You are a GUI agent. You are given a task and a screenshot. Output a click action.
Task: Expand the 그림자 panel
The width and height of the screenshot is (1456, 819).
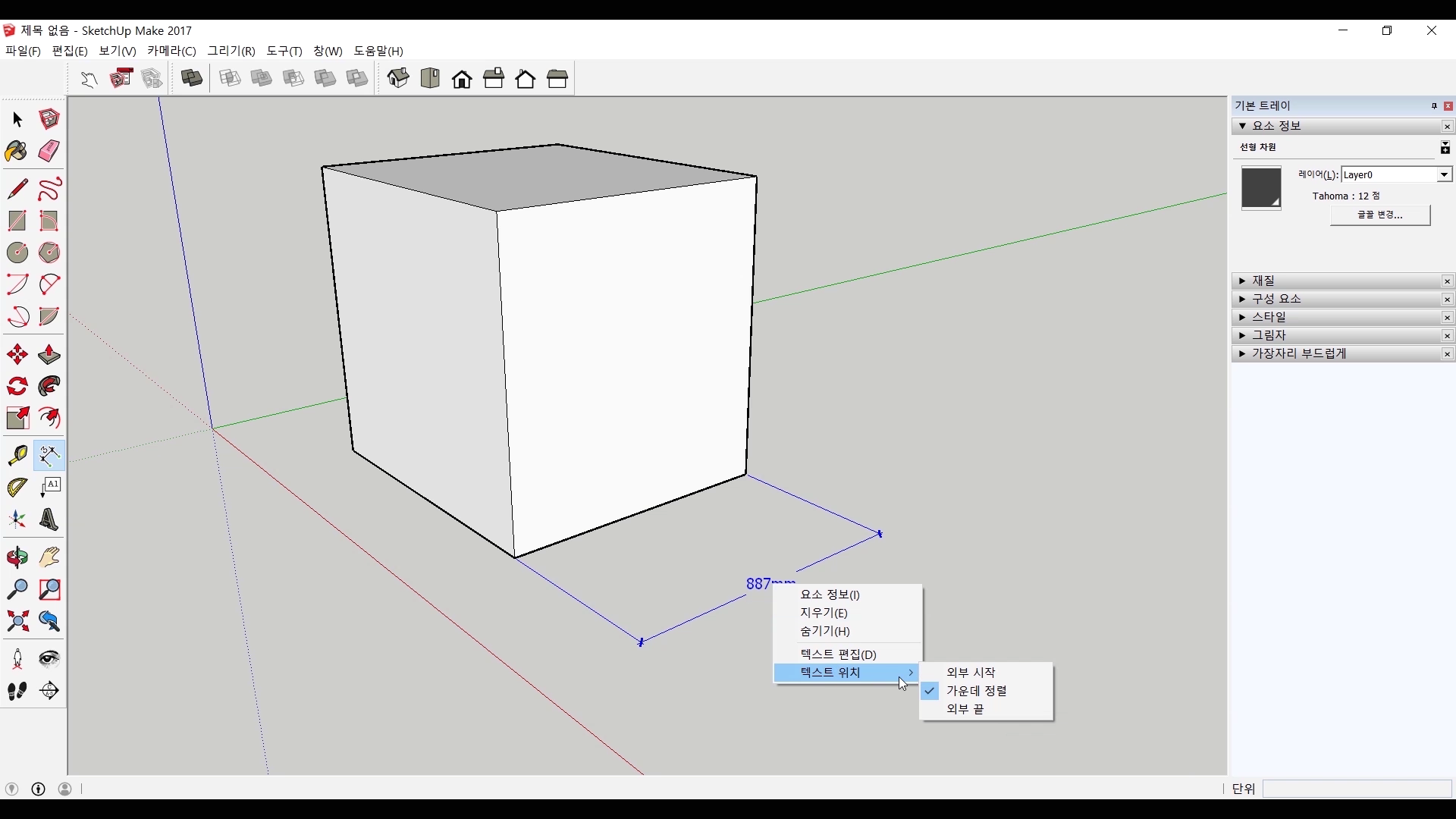(x=1269, y=335)
